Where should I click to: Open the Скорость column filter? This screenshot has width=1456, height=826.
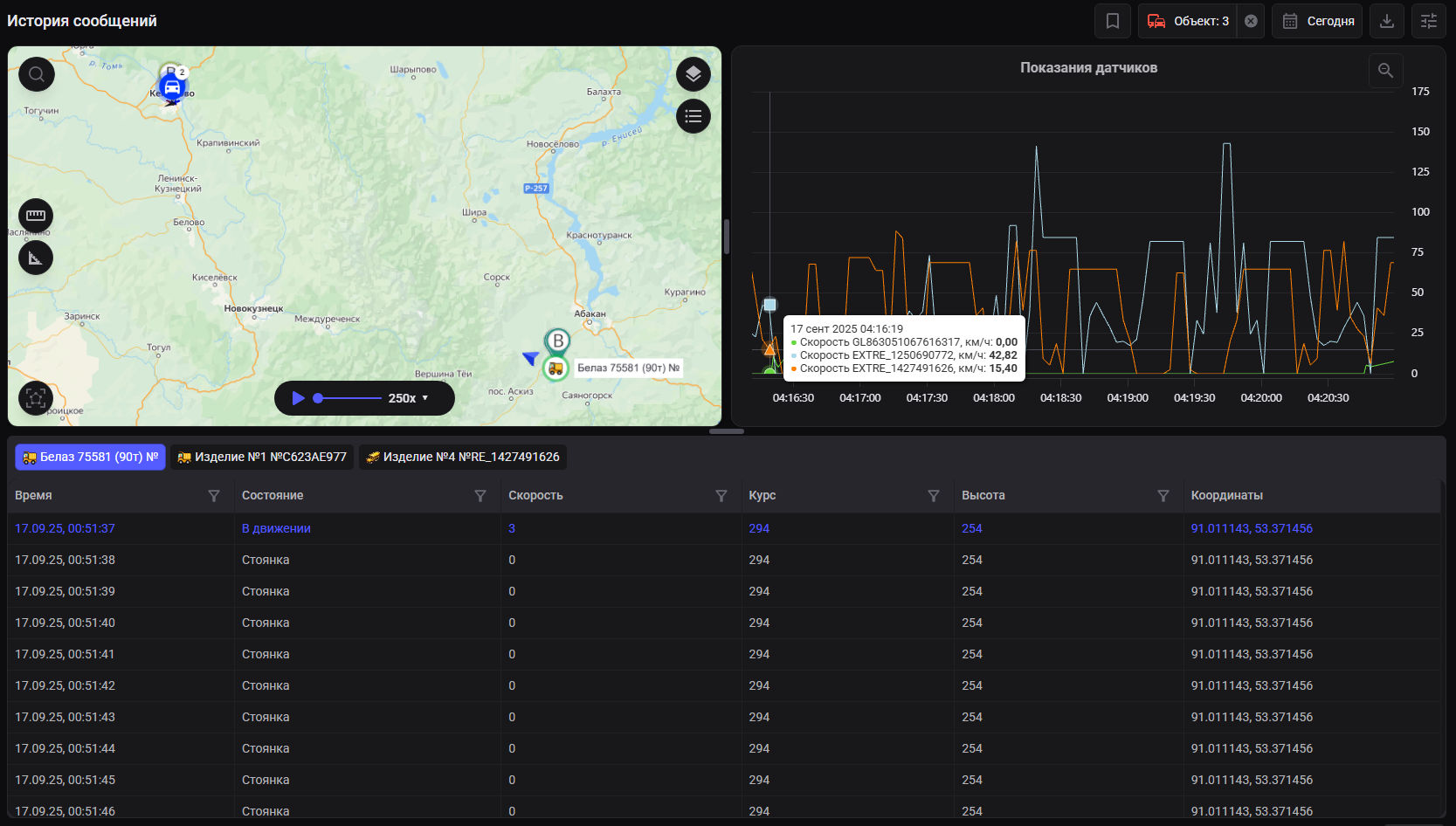coord(721,496)
